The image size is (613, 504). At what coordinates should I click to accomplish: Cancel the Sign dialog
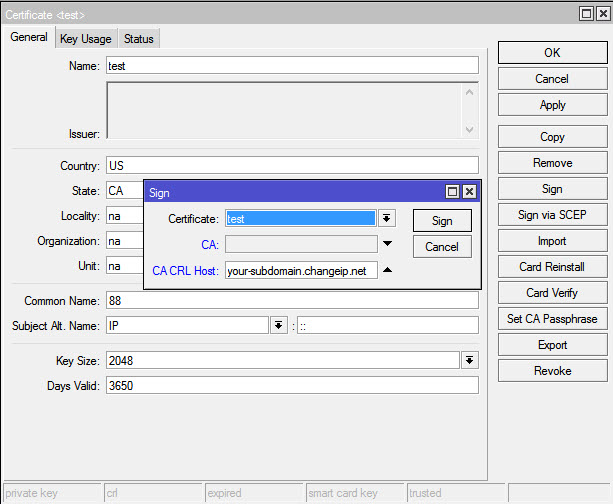coord(442,247)
